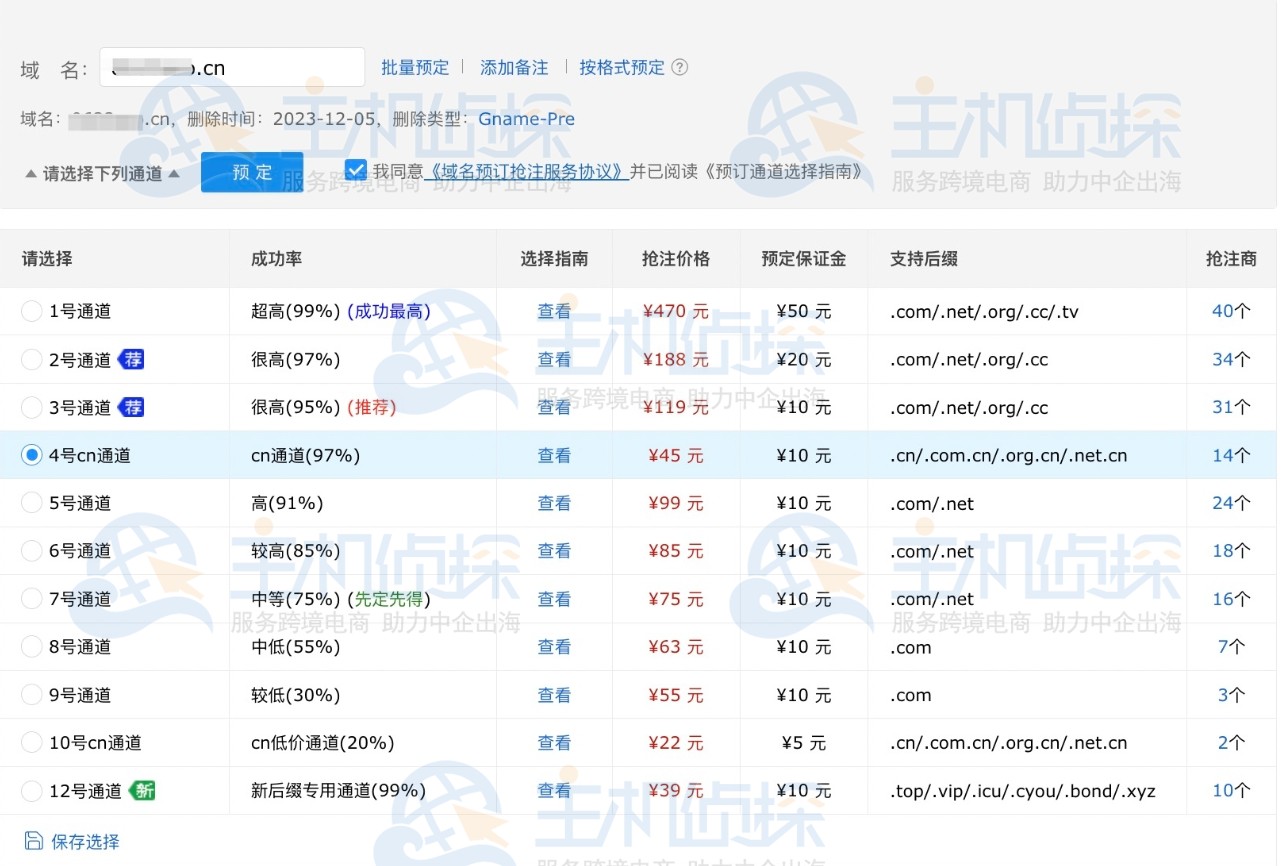Open the 添加备注 option
Screen dimensions: 1285x866
(x=514, y=68)
